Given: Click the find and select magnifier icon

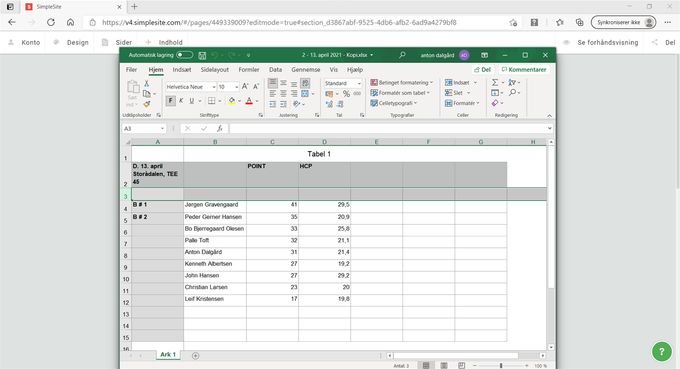Looking at the screenshot, I should coord(513,93).
